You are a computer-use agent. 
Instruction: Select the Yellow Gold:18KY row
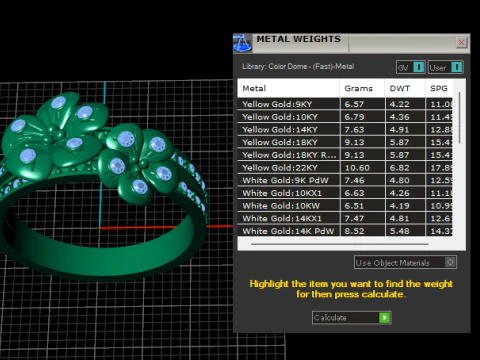point(345,142)
